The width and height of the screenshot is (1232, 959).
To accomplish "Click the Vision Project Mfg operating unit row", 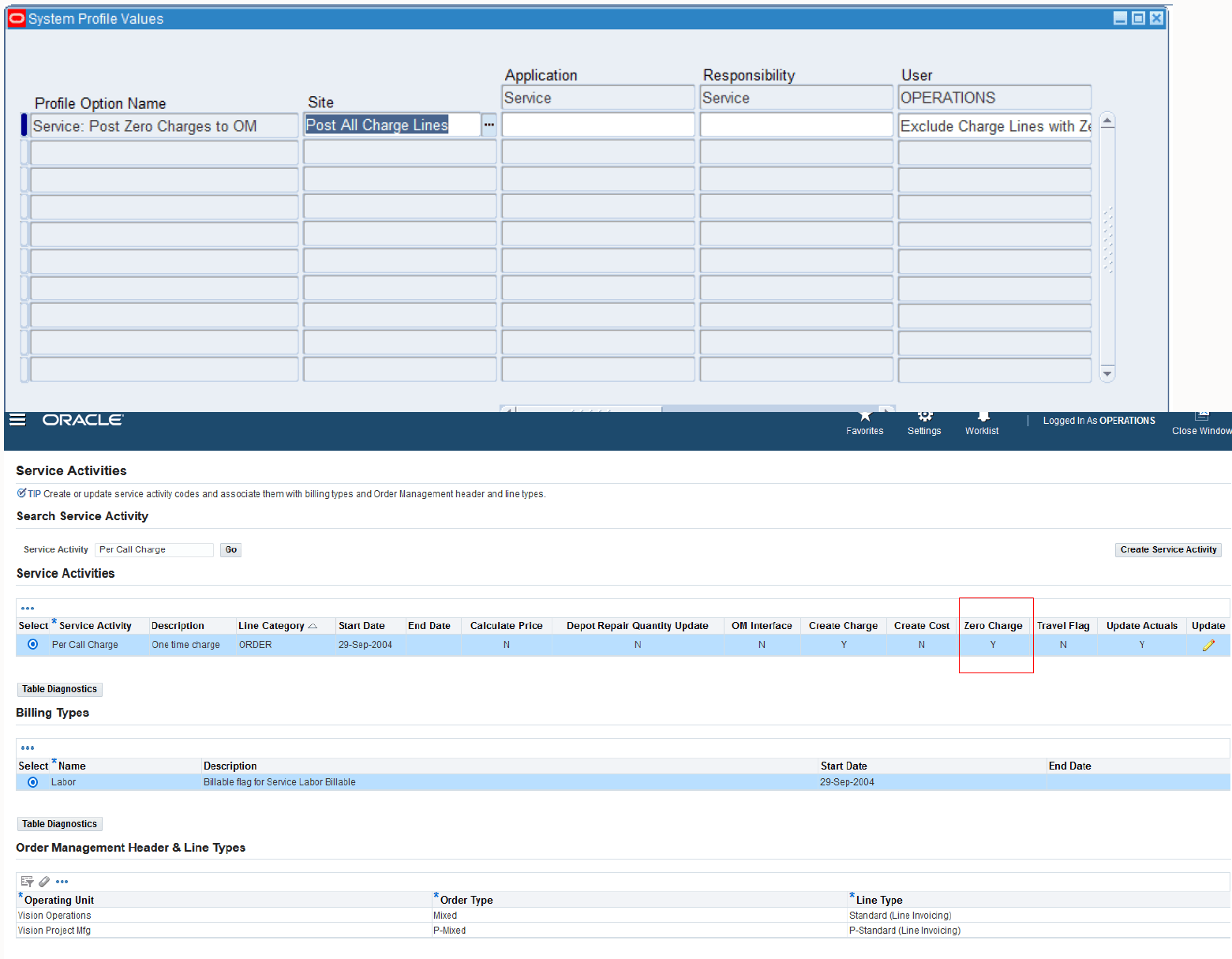I will coord(54,931).
